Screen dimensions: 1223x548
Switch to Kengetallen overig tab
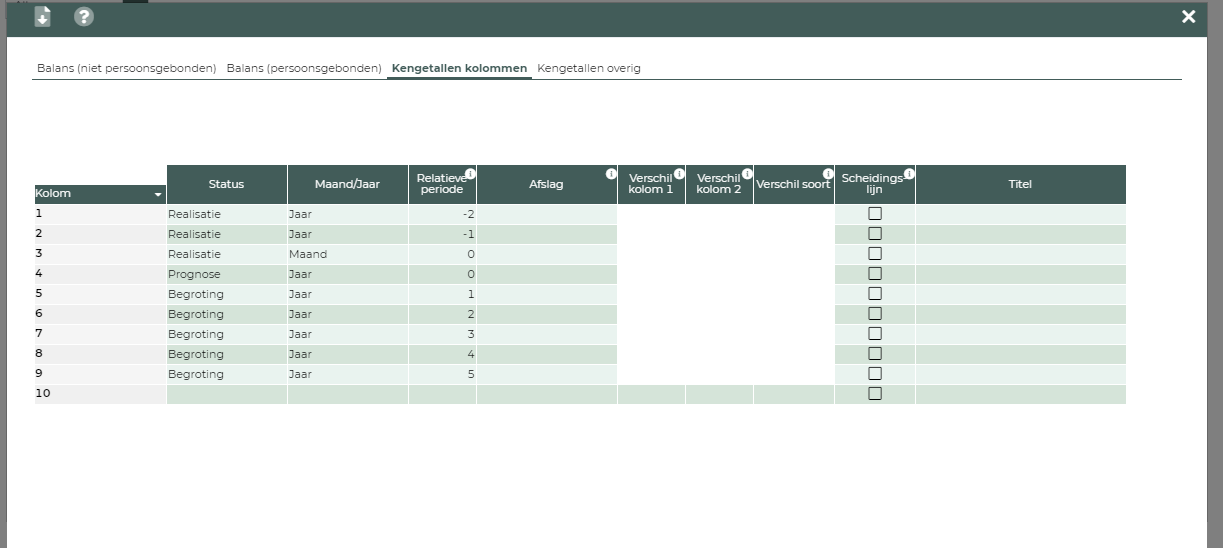588,68
